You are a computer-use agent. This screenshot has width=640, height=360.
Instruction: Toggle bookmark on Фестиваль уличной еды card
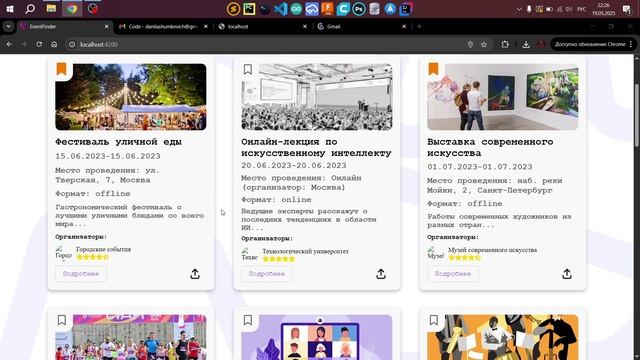[x=62, y=69]
